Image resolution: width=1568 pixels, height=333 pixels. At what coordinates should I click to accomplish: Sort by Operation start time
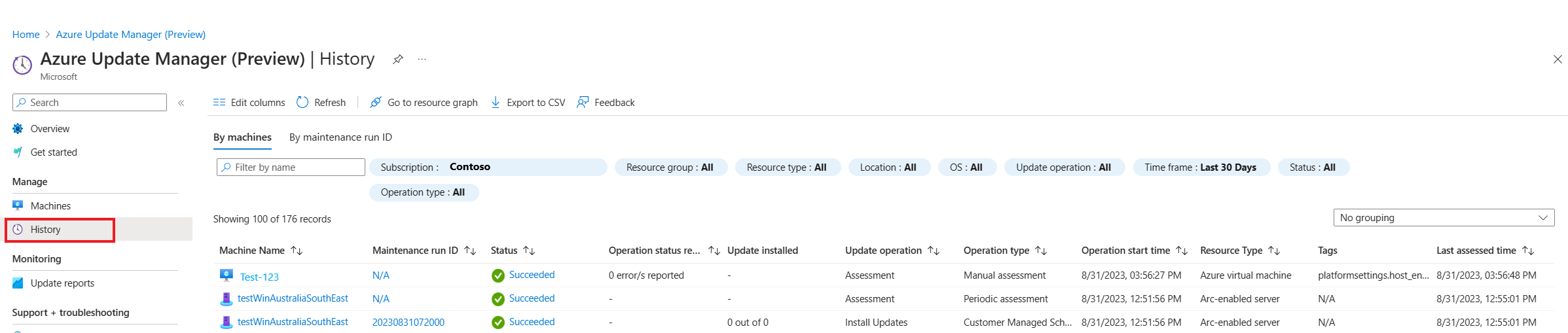click(x=1181, y=251)
